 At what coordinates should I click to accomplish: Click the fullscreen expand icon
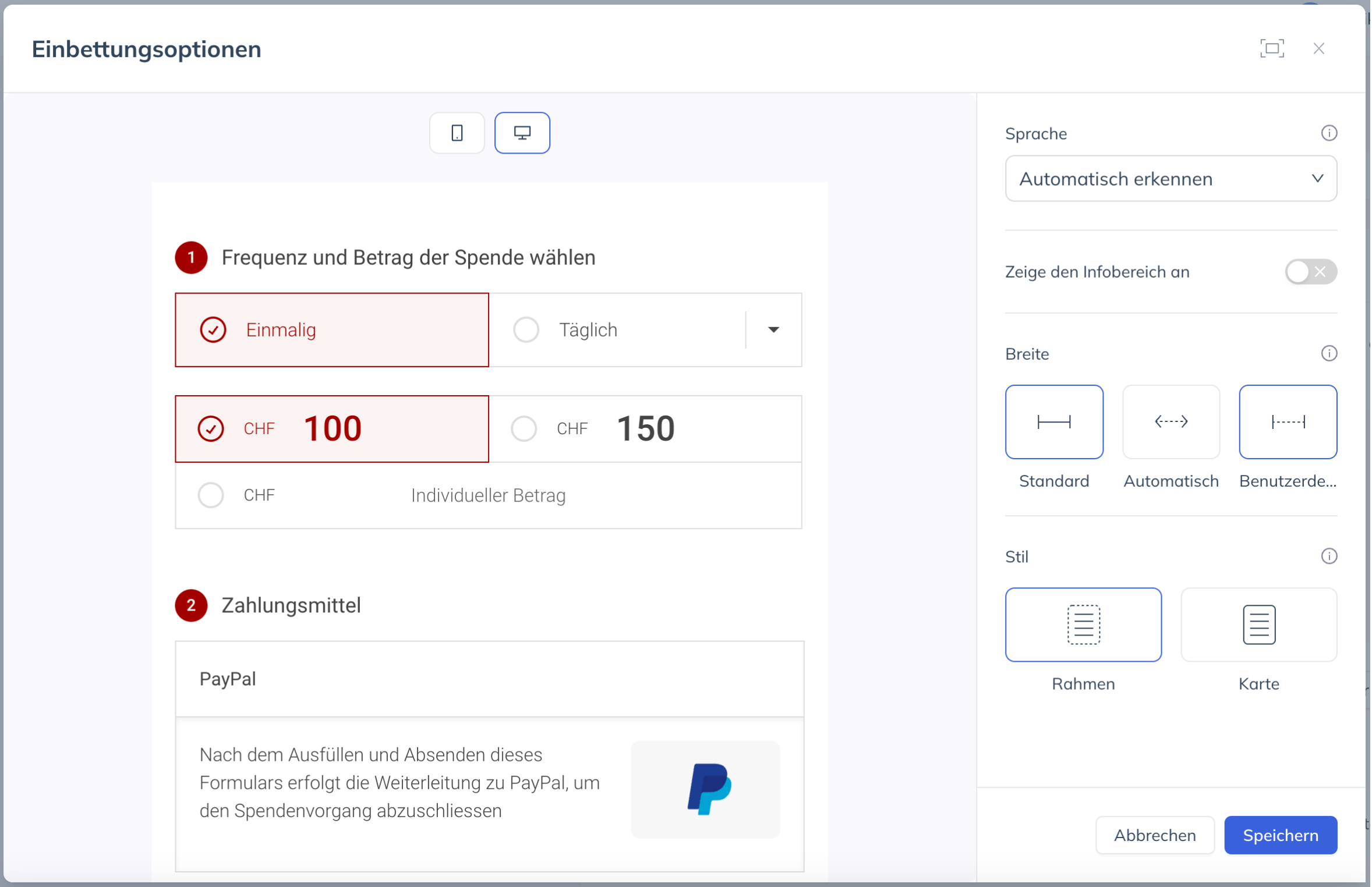[x=1272, y=48]
